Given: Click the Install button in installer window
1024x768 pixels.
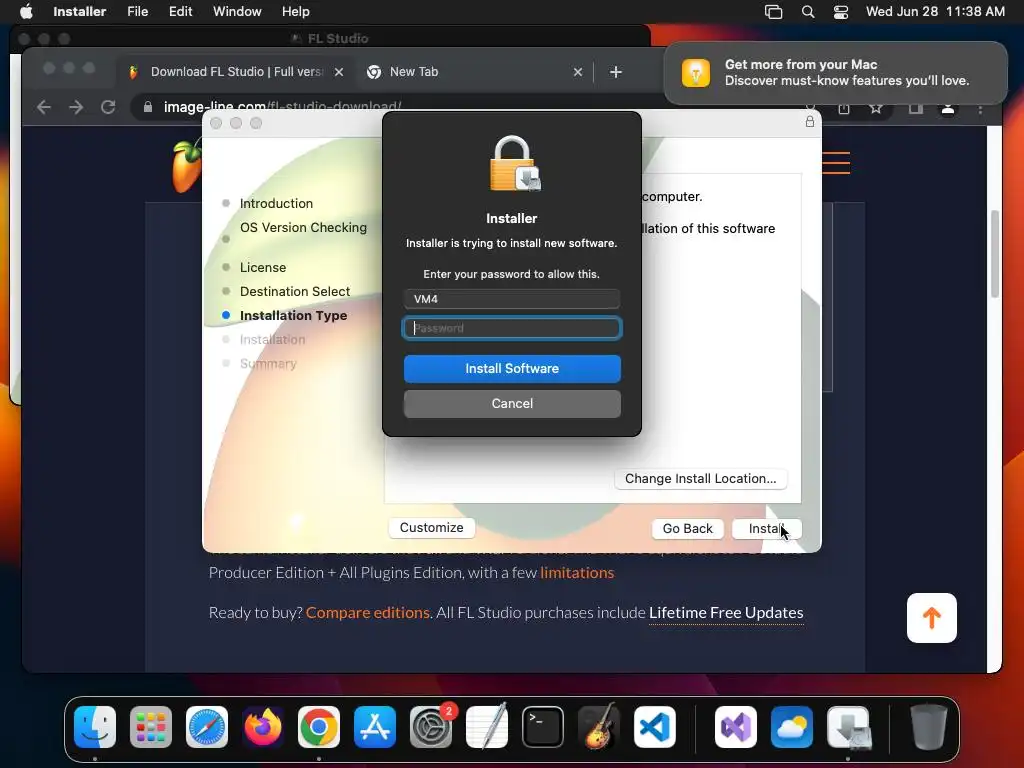Looking at the screenshot, I should coord(767,528).
